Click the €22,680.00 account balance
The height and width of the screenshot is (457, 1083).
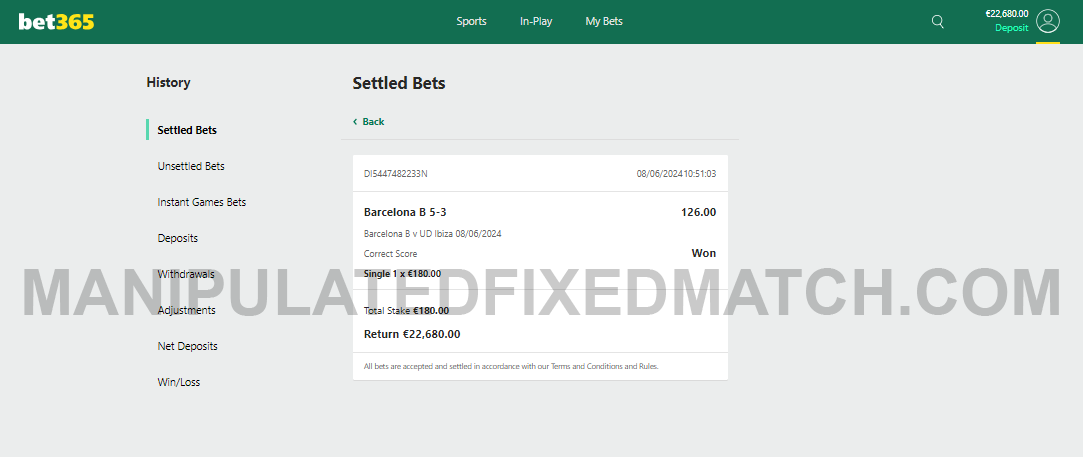pyautogui.click(x=1006, y=14)
